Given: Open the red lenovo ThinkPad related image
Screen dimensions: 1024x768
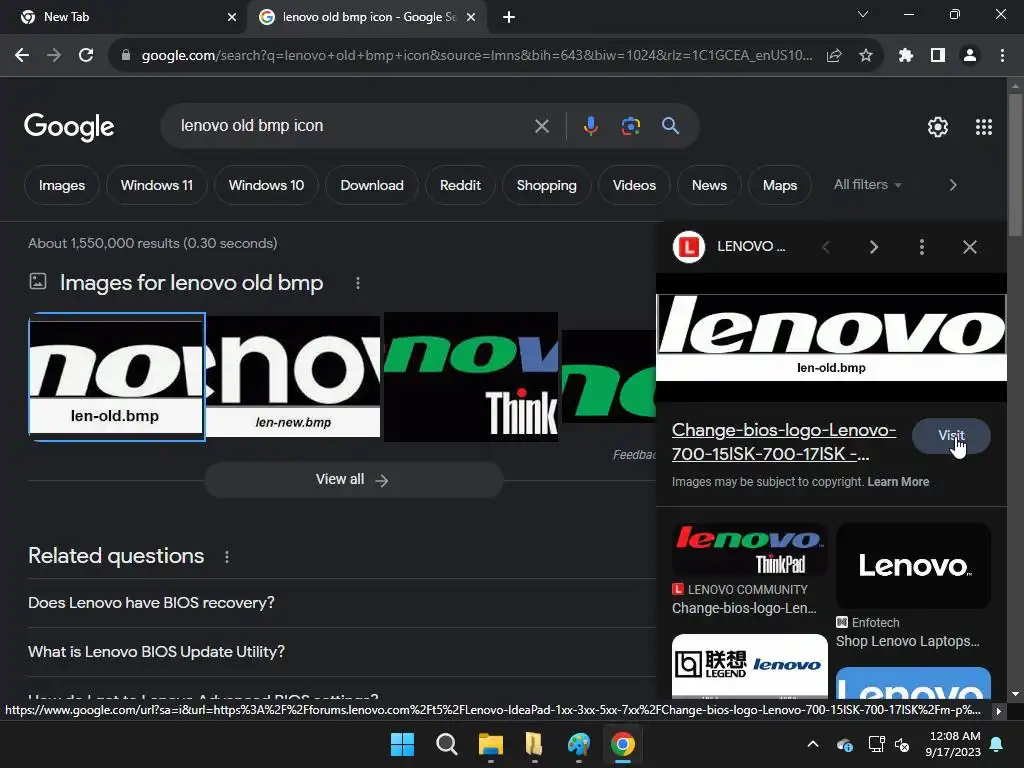Looking at the screenshot, I should click(749, 549).
